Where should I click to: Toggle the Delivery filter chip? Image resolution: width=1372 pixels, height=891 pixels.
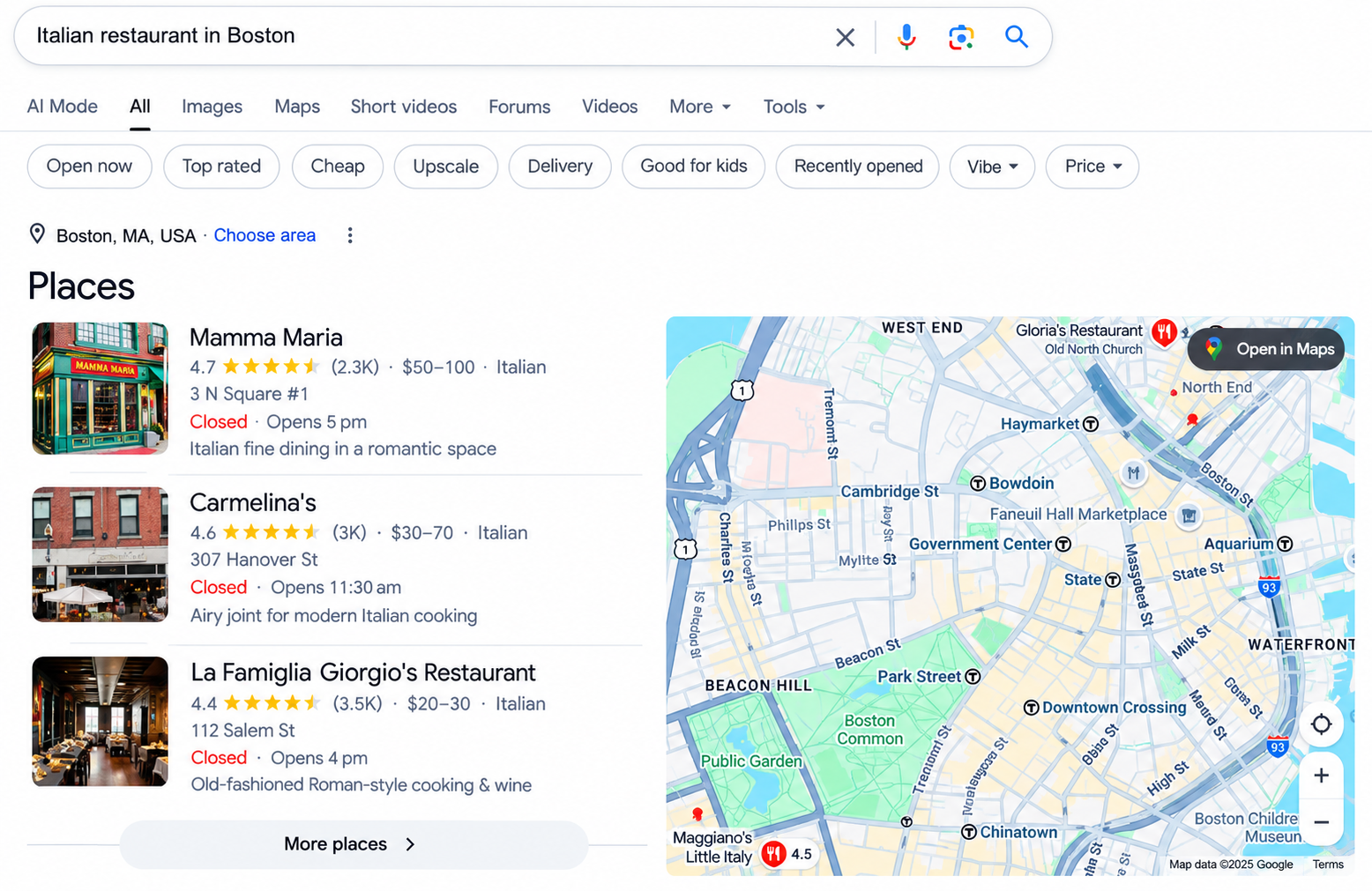pos(560,167)
